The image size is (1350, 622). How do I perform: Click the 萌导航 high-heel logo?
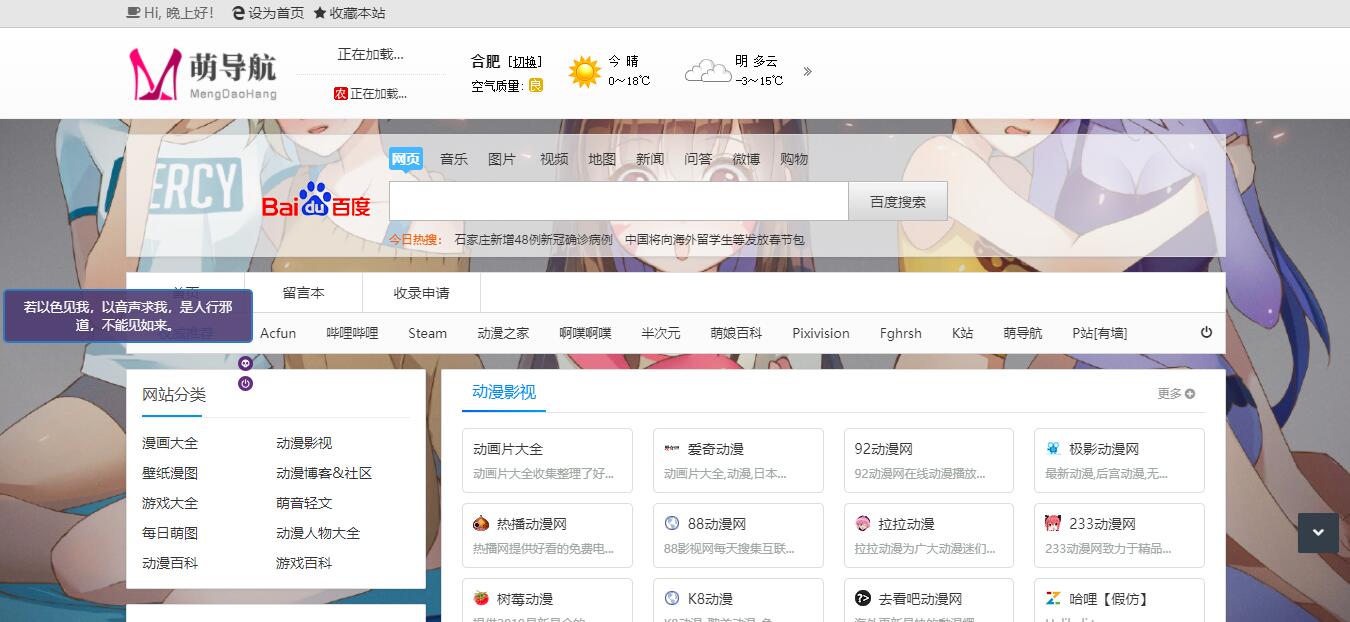click(x=155, y=74)
